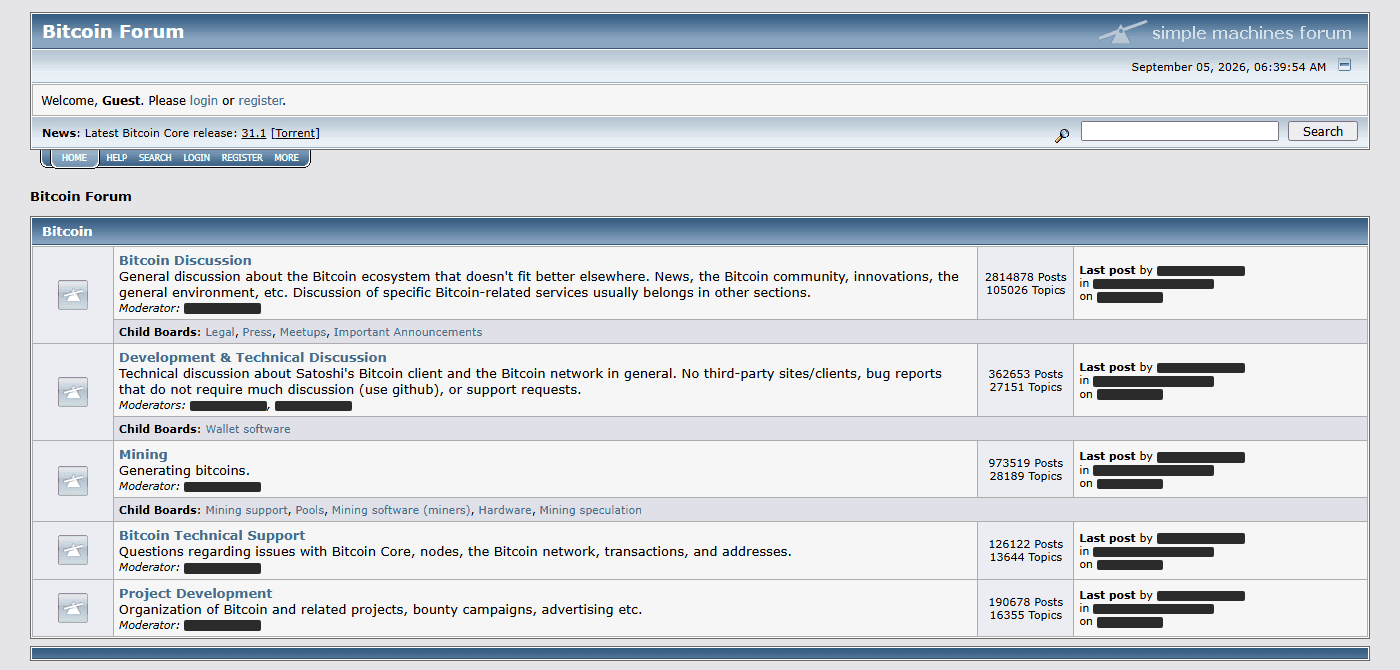Screen dimensions: 1400x670
Task: Click the magnifier icon beside search box
Action: (1062, 135)
